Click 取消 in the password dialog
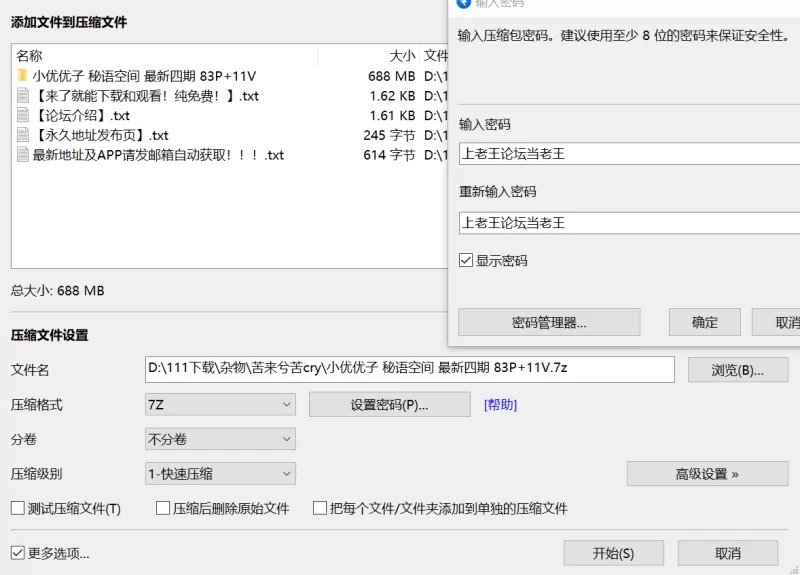The image size is (800, 575). (776, 322)
